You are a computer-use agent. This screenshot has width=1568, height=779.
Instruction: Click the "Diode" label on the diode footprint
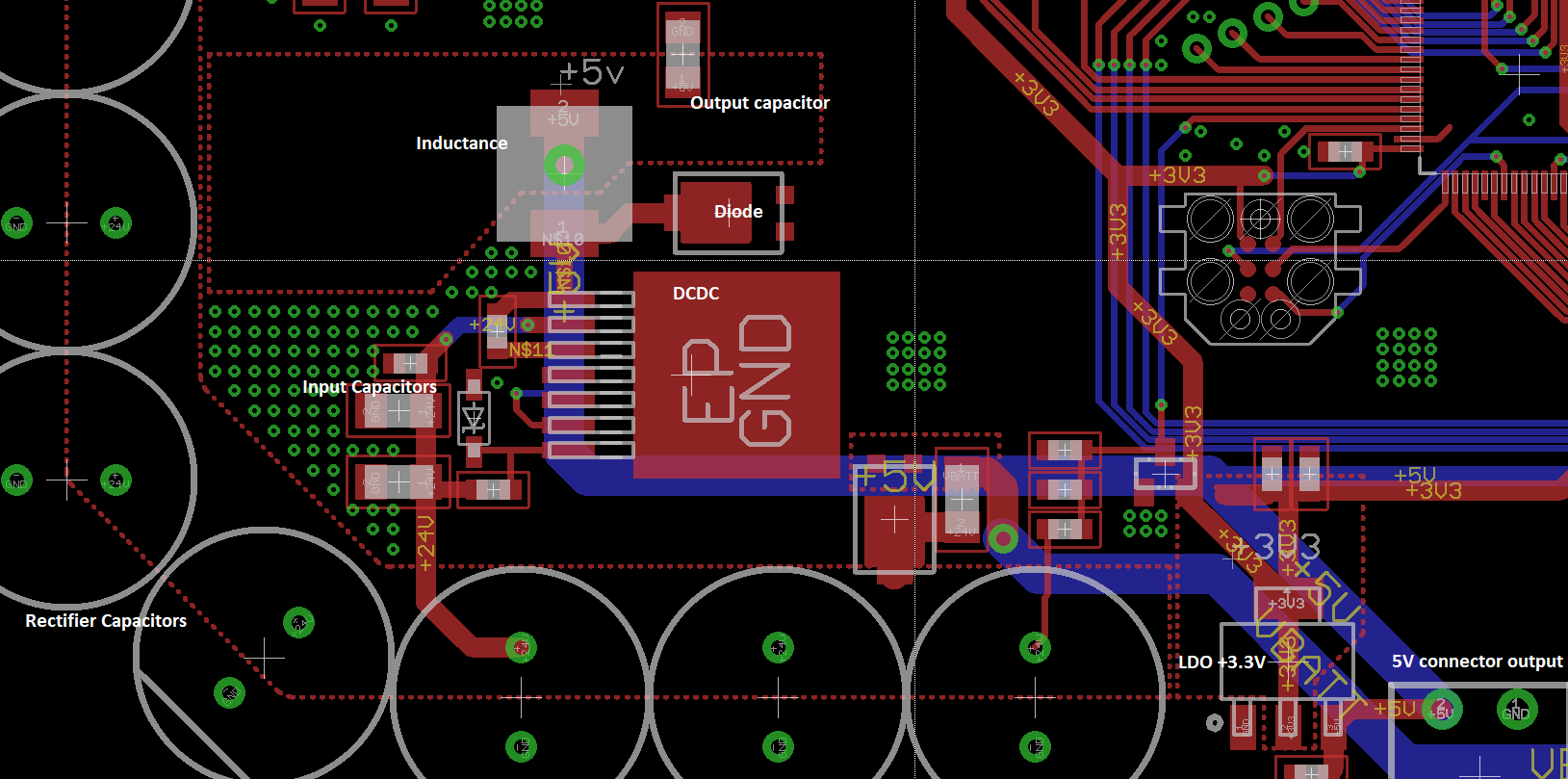tap(738, 212)
